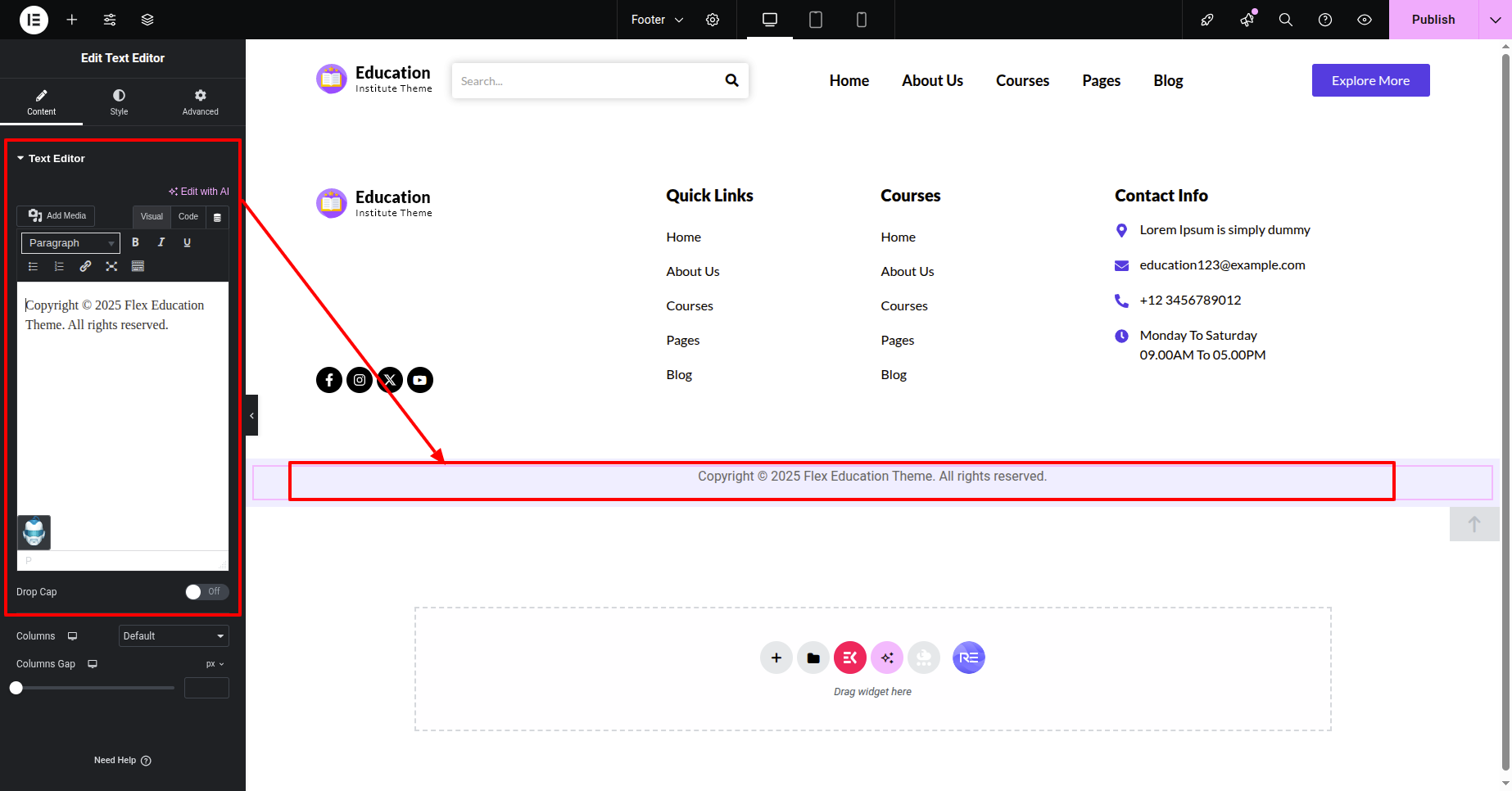1512x791 pixels.
Task: Toggle underline formatting
Action: click(188, 242)
